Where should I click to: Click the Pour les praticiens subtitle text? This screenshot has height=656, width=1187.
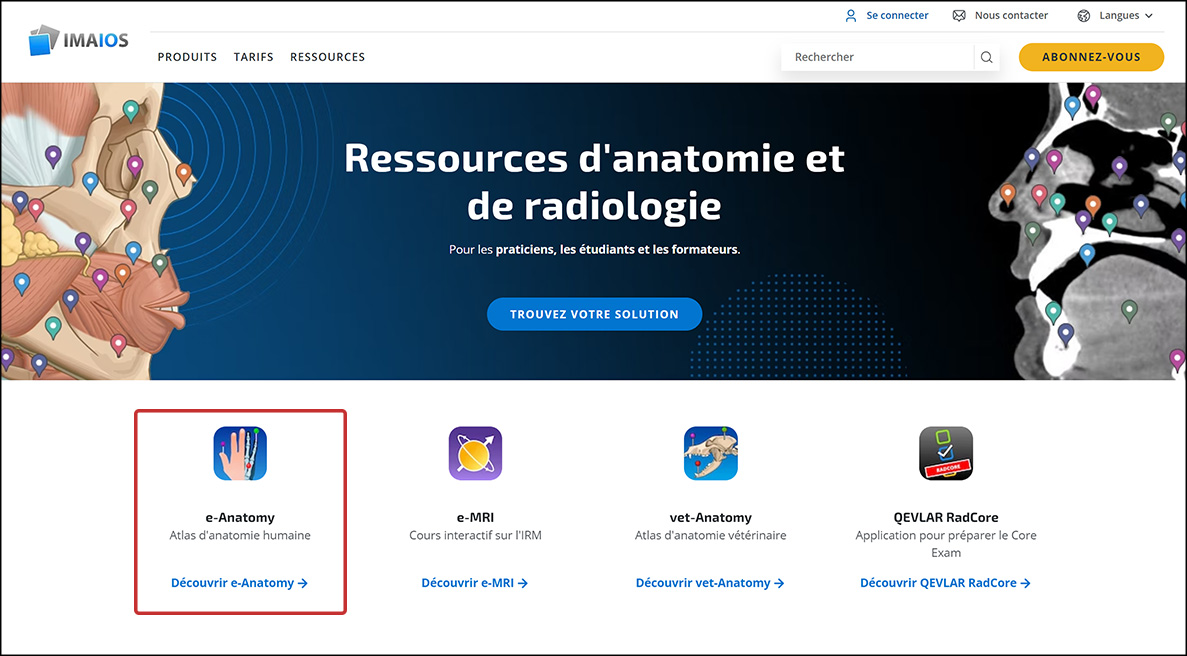(x=594, y=249)
